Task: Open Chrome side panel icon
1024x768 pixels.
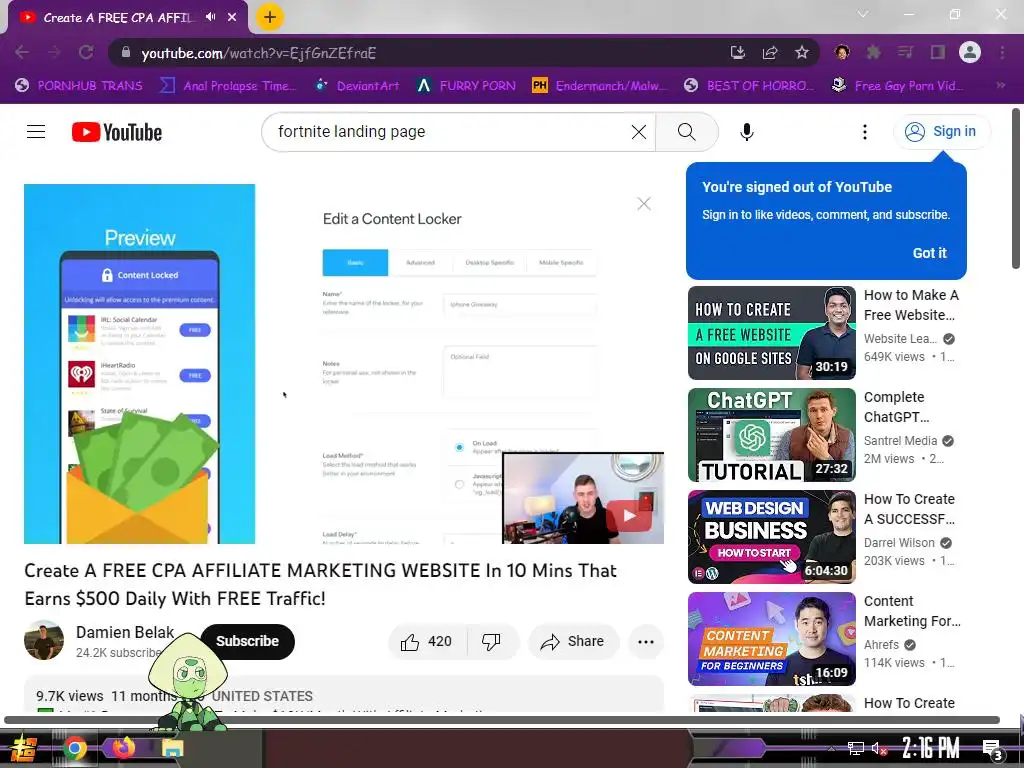Action: [x=938, y=52]
